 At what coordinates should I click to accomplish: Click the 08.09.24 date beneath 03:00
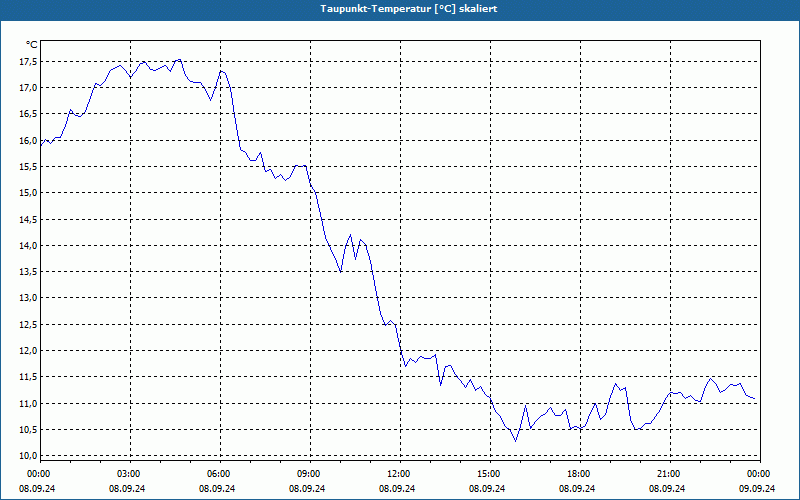(x=127, y=488)
